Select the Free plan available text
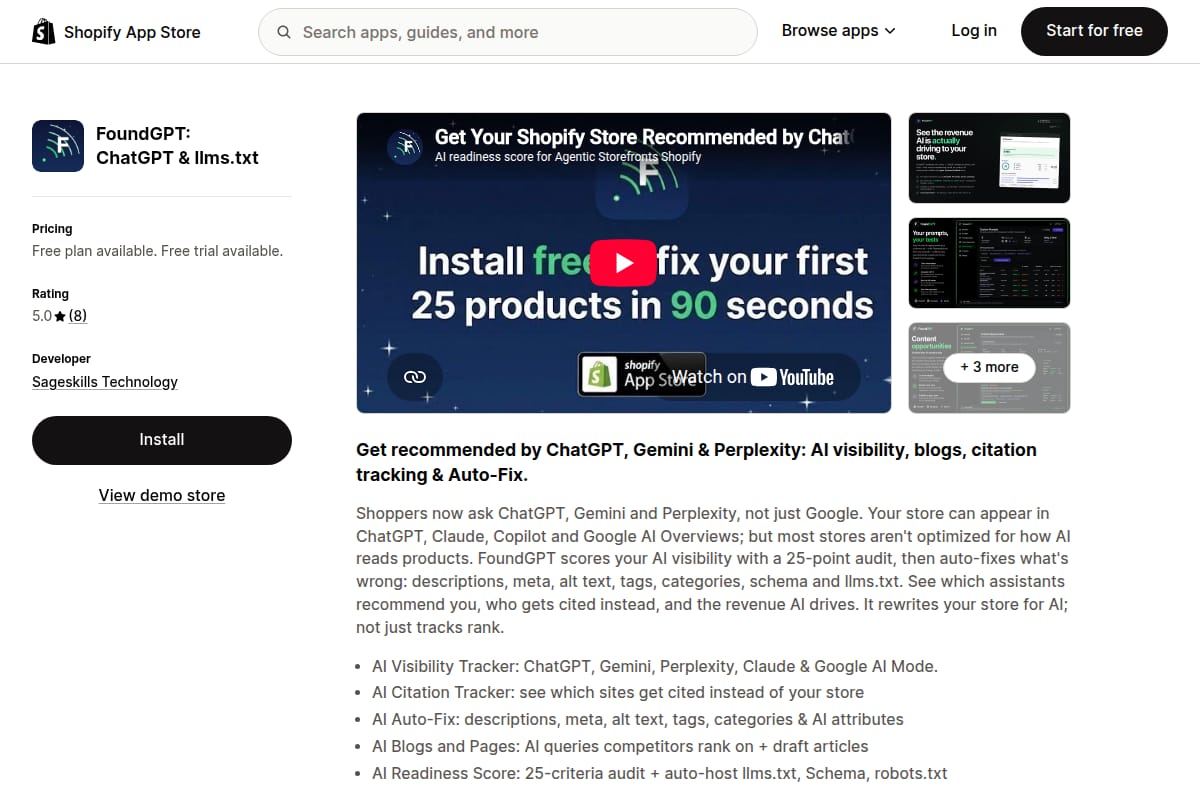Viewport: 1200px width, 800px height. [x=157, y=251]
